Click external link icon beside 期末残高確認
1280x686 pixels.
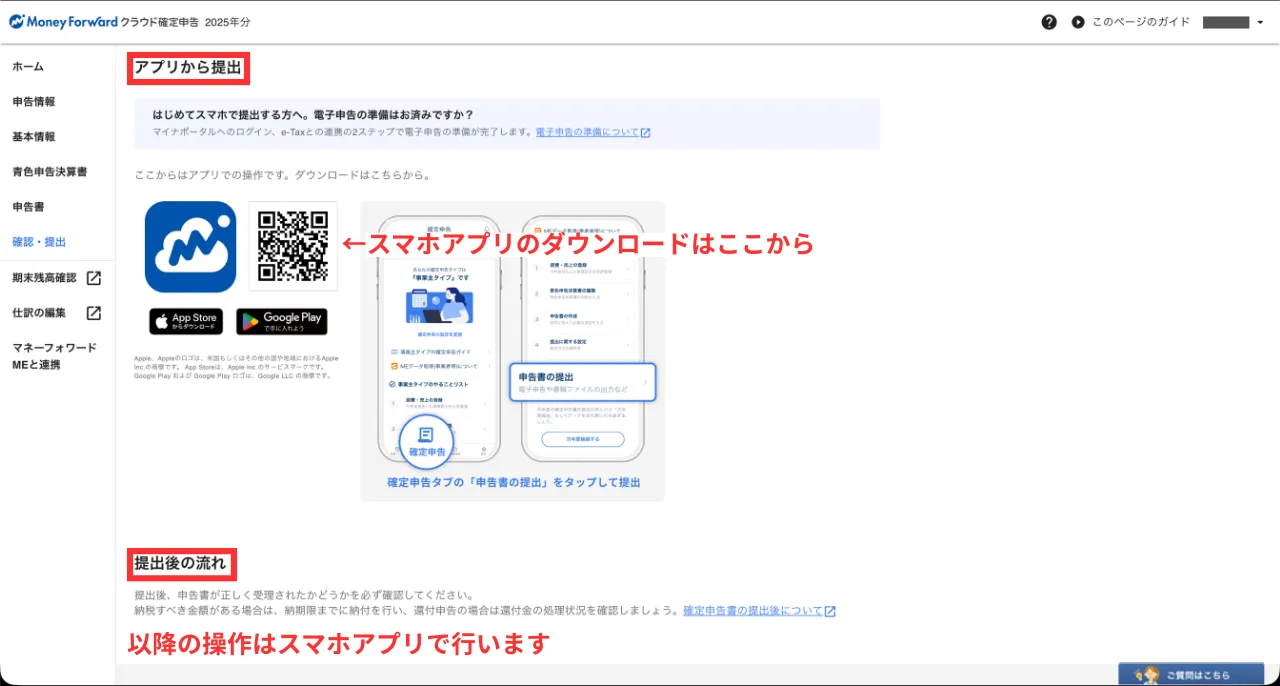click(93, 278)
